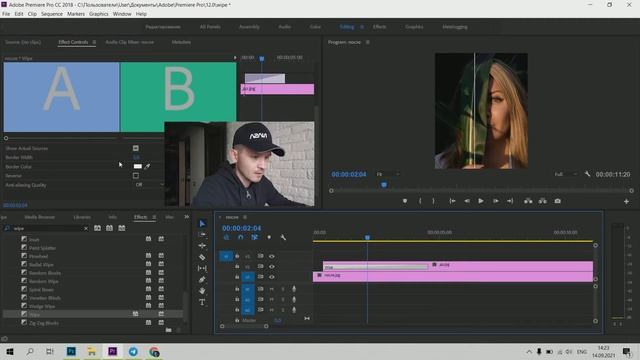Toggle lock on top video track

pyautogui.click(x=237, y=256)
